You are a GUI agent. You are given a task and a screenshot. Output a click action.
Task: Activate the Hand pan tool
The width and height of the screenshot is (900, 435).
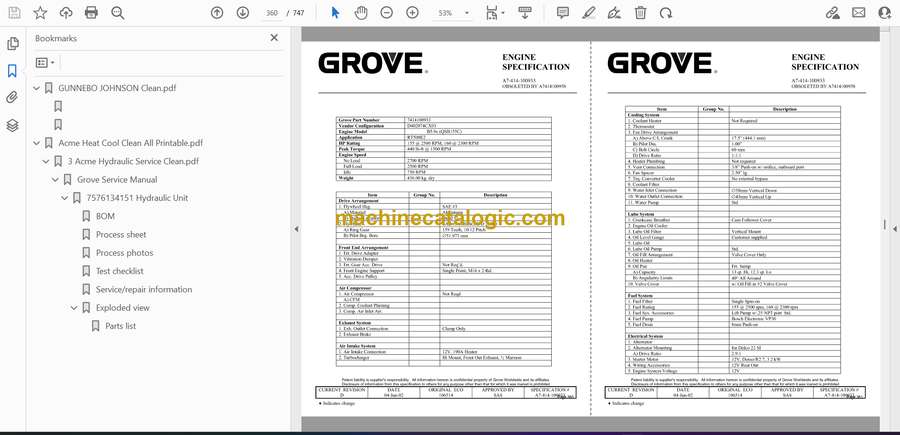click(x=361, y=13)
